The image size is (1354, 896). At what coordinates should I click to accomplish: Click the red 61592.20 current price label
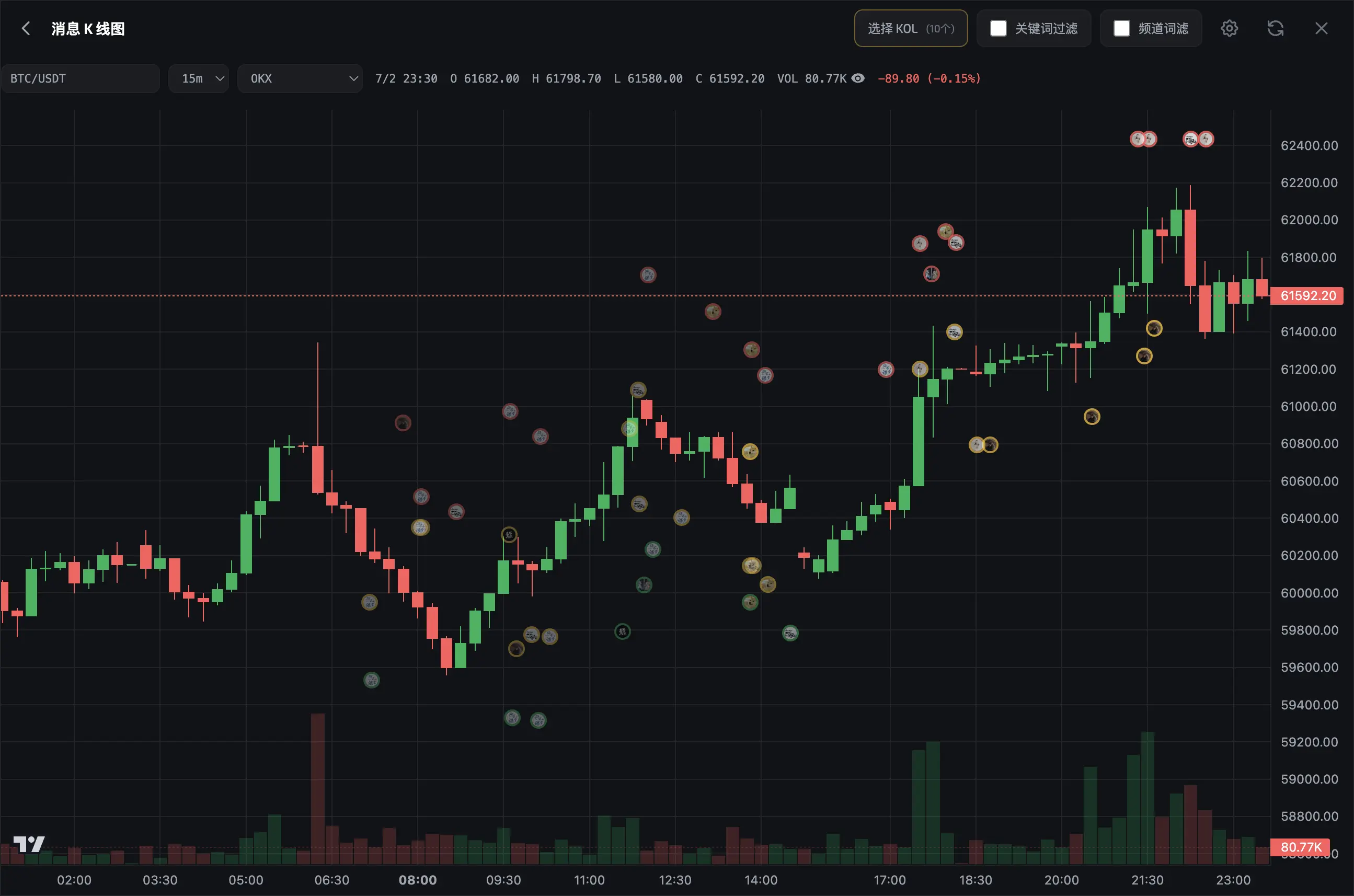point(1306,295)
